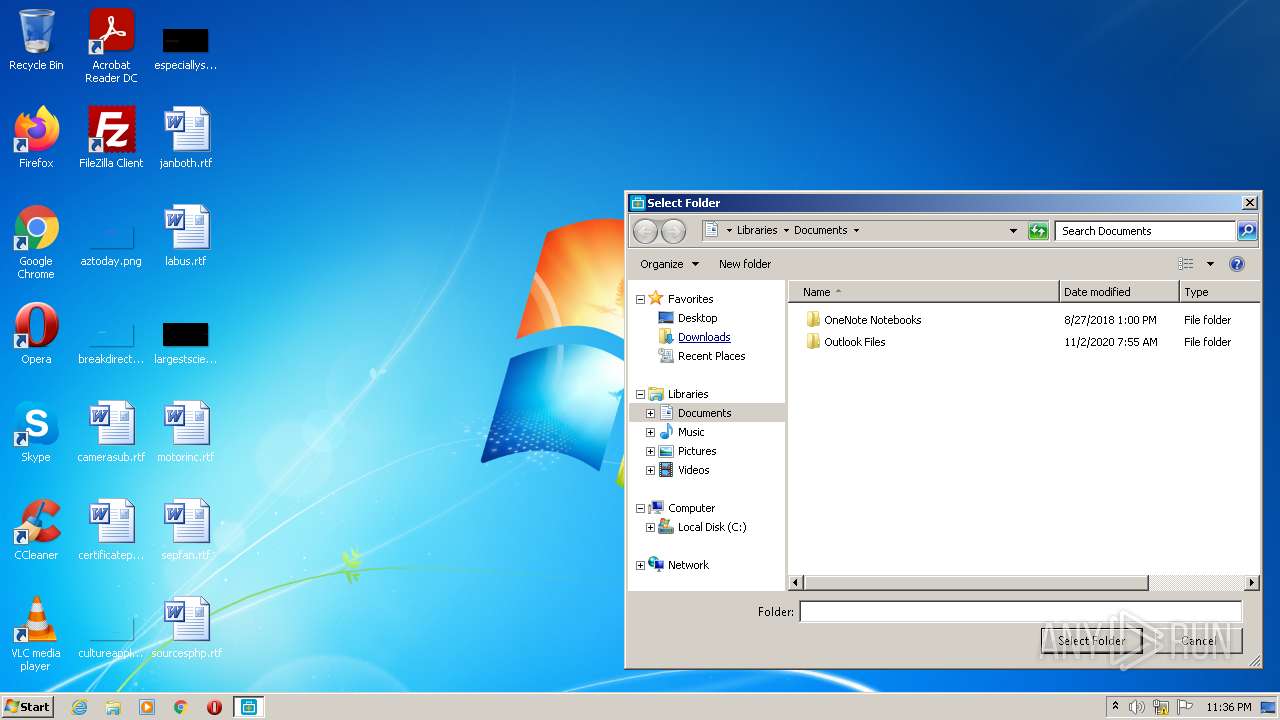Refresh the Documents address bar location
This screenshot has height=720, width=1280.
[1038, 231]
